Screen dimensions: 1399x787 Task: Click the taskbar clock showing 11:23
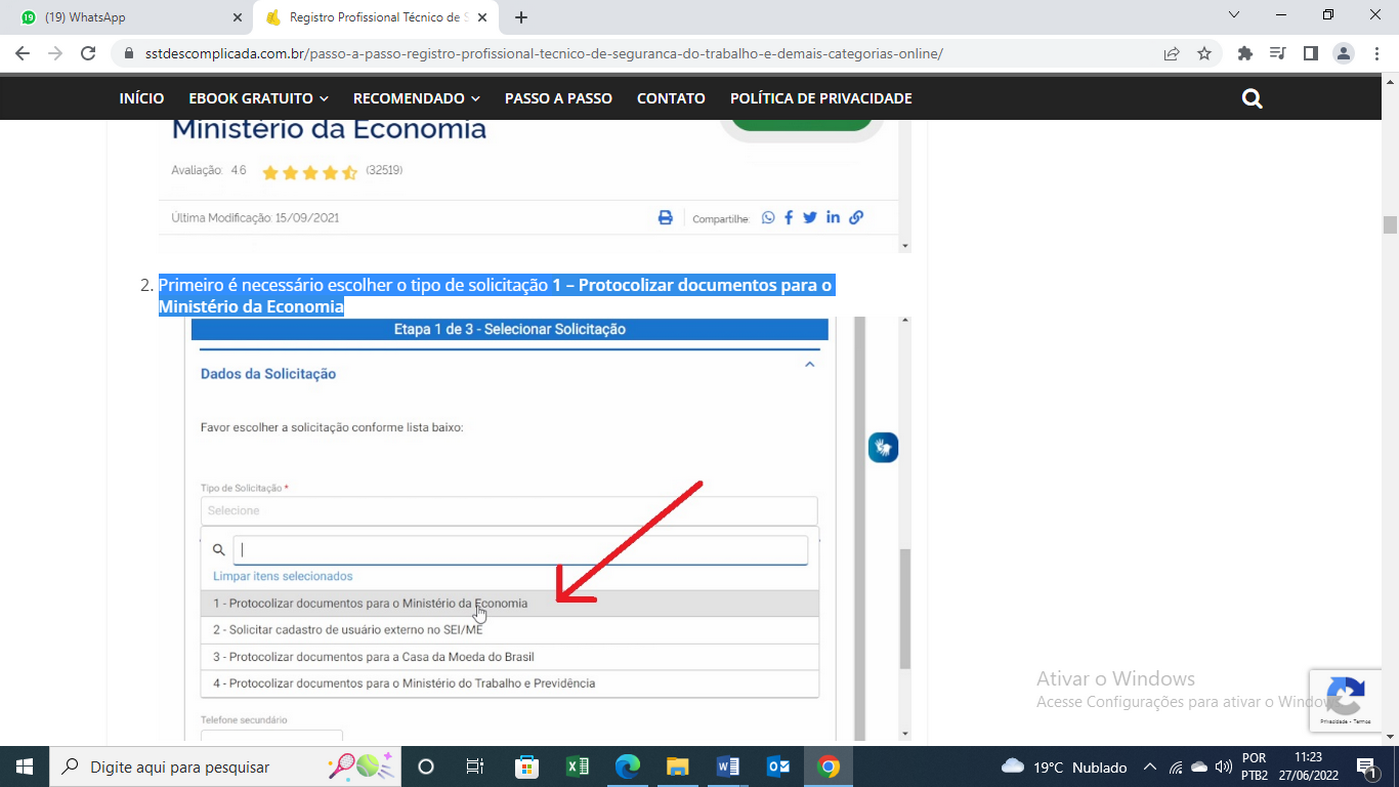[1308, 767]
